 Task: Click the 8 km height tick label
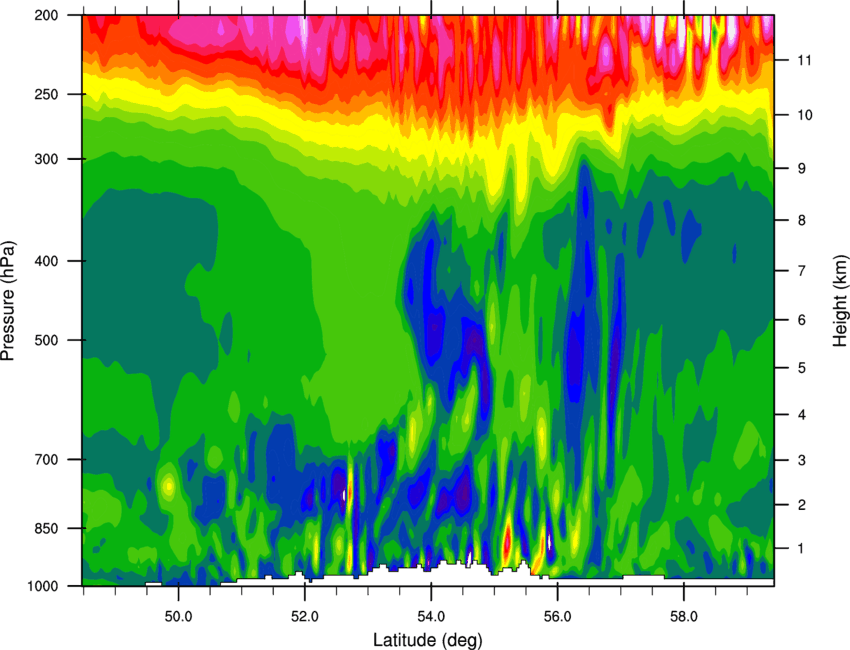(802, 220)
